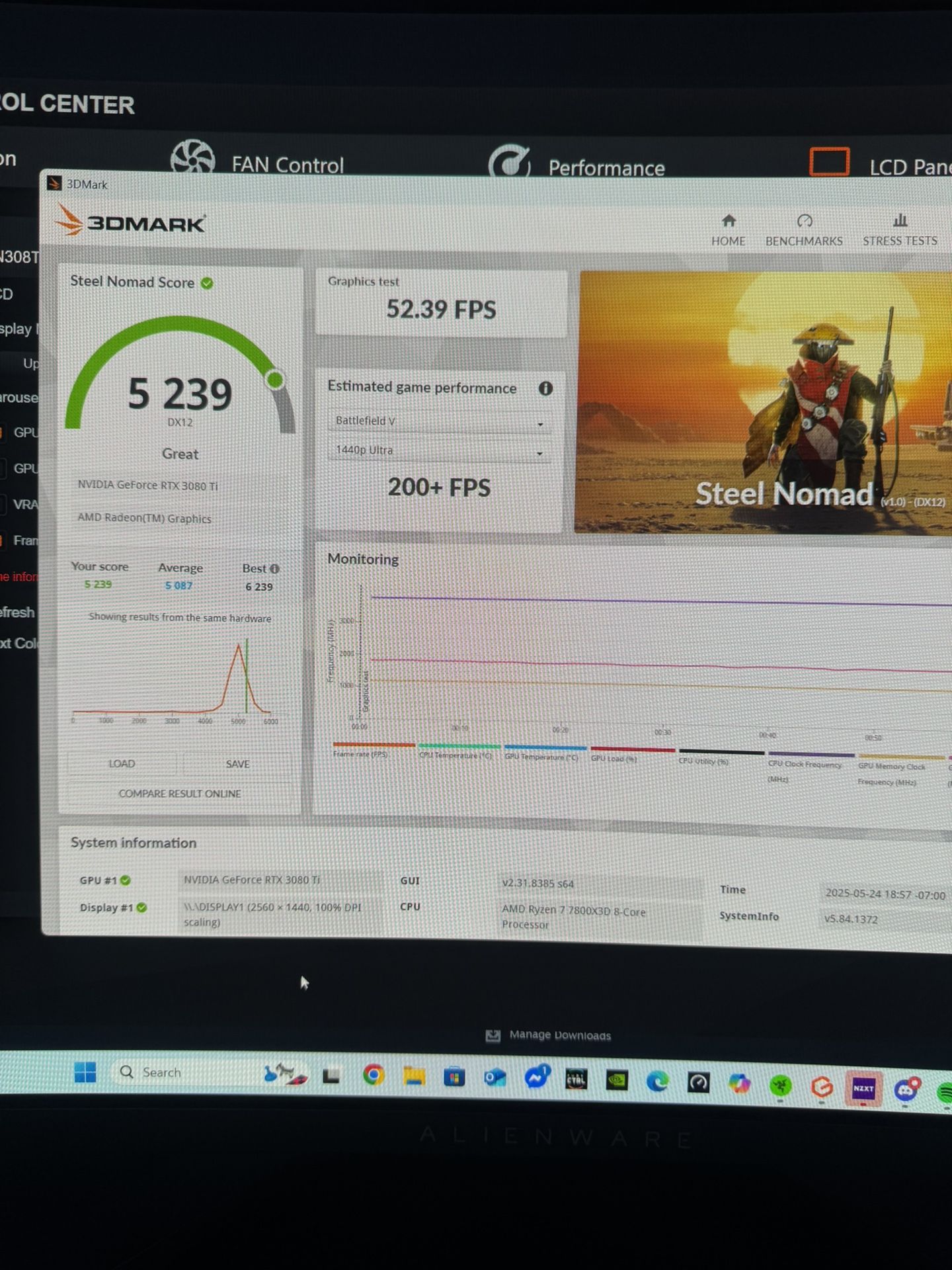Open Messenger from the taskbar
The width and height of the screenshot is (952, 1270).
536,1078
